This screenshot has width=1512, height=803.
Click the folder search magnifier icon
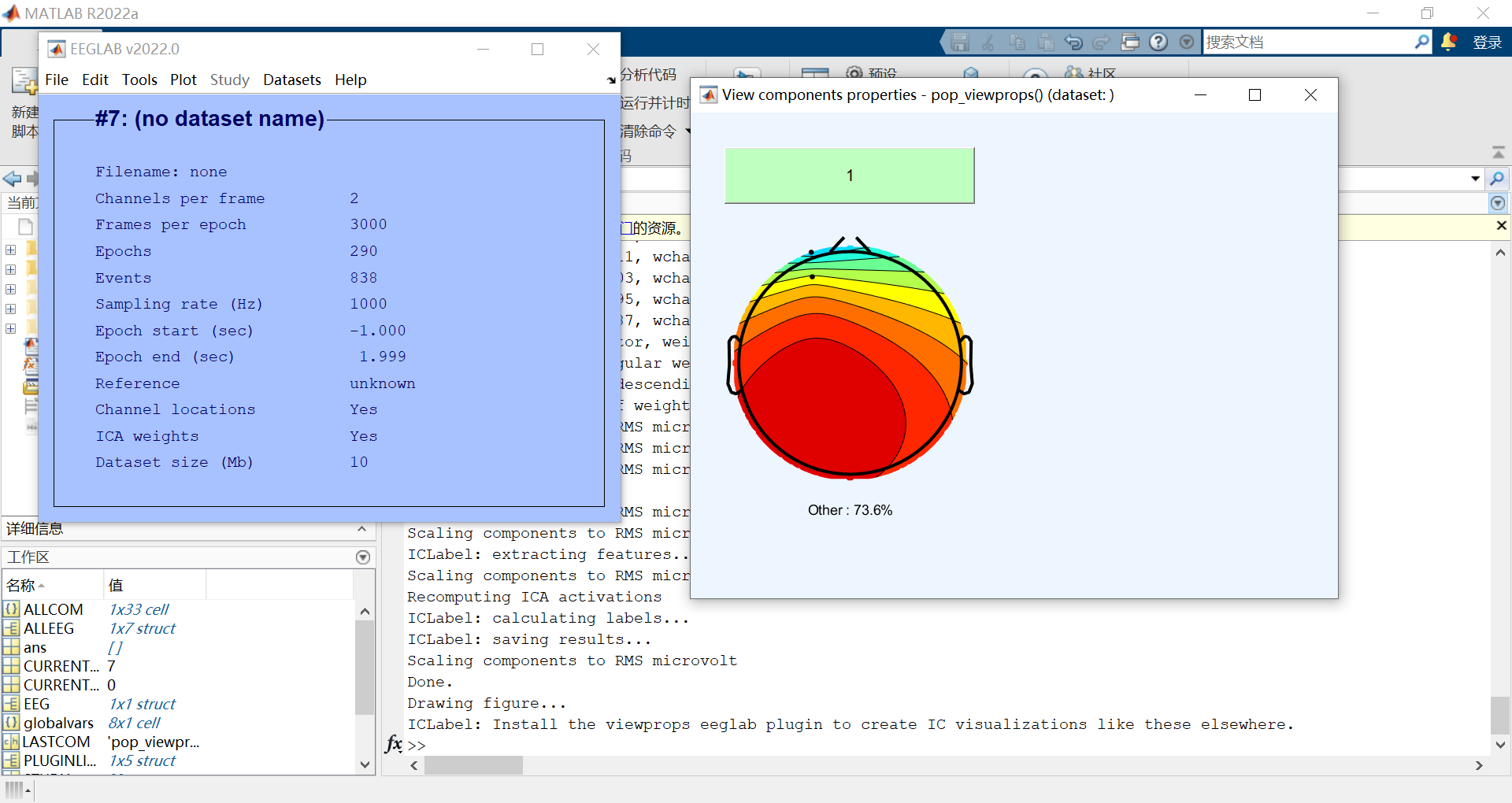point(1497,179)
